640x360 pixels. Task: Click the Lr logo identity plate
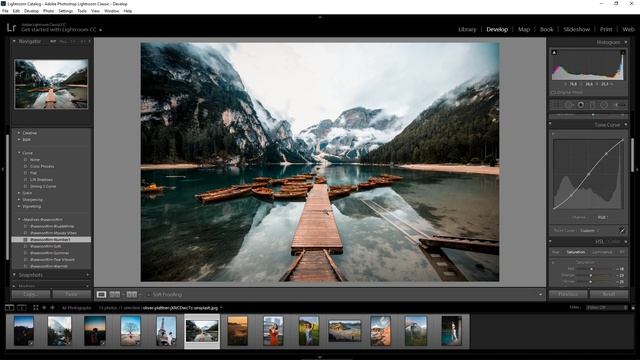point(11,28)
